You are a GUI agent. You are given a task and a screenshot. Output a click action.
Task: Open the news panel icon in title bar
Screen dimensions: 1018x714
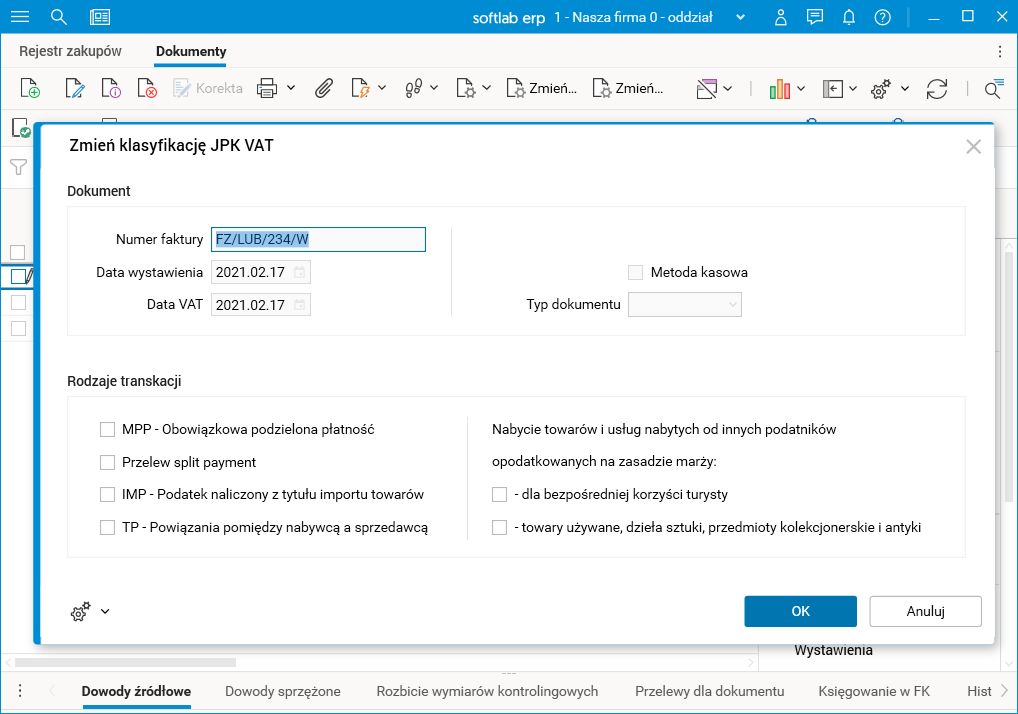100,17
